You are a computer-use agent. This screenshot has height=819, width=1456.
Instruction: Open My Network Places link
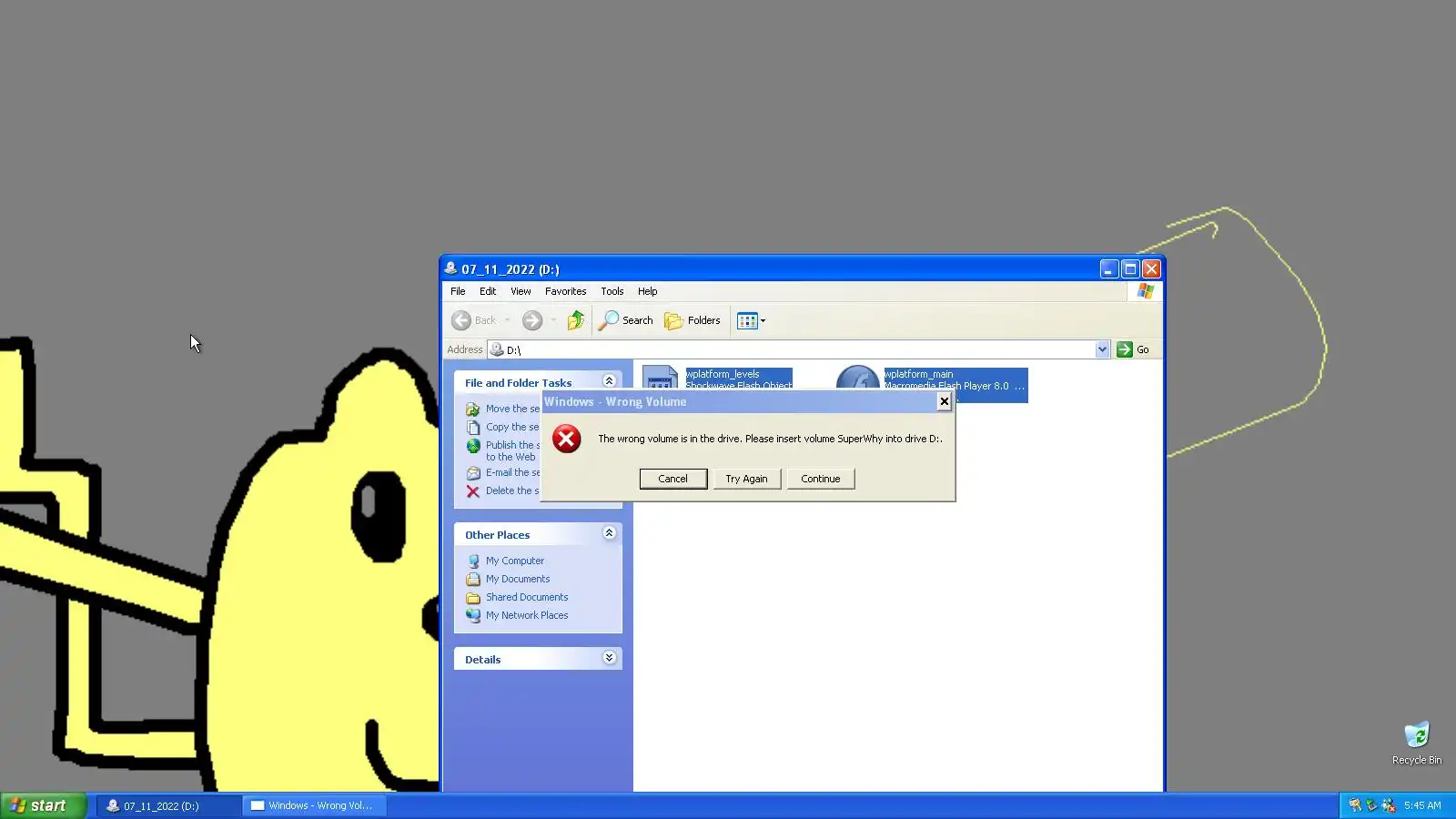point(527,615)
